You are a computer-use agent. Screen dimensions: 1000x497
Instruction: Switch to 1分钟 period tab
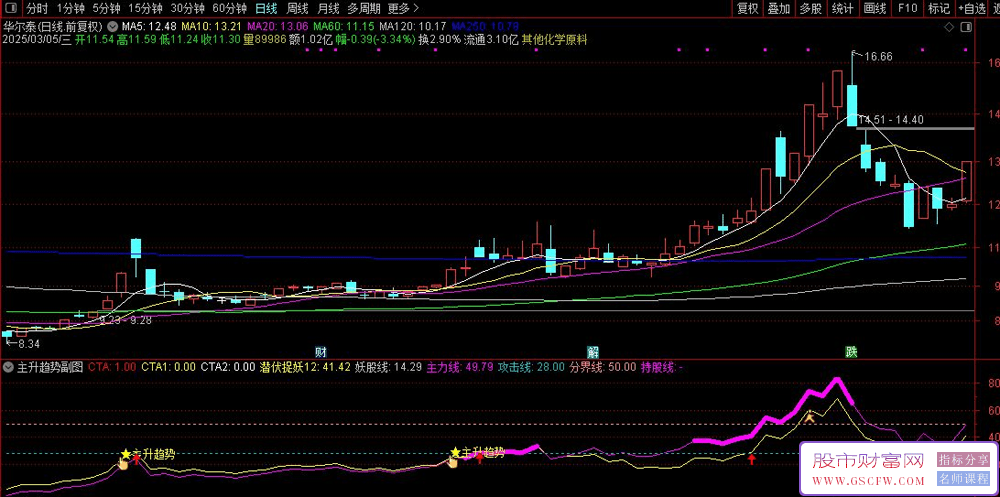coord(70,8)
